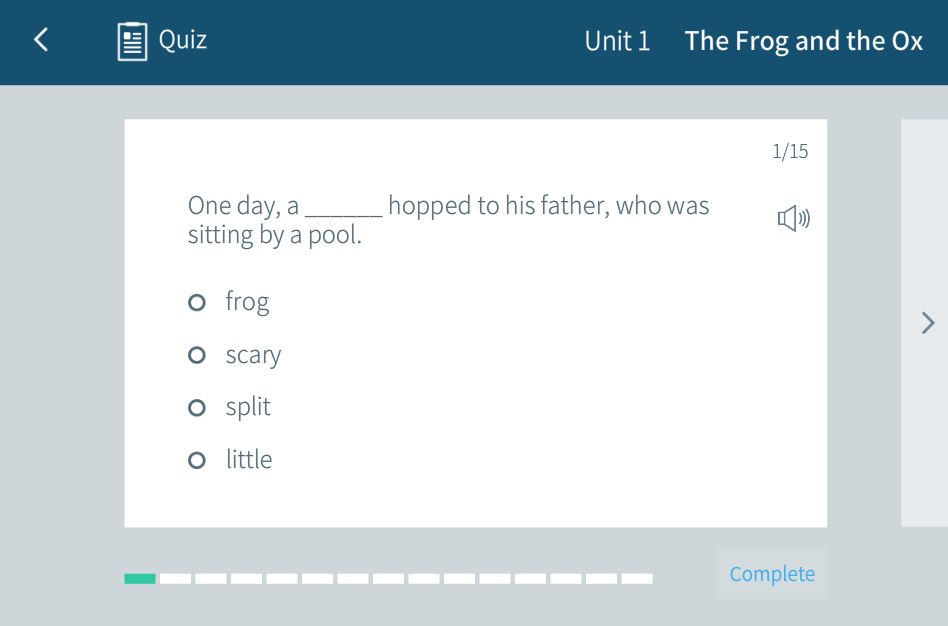Jump to the last progress segment

coord(637,578)
